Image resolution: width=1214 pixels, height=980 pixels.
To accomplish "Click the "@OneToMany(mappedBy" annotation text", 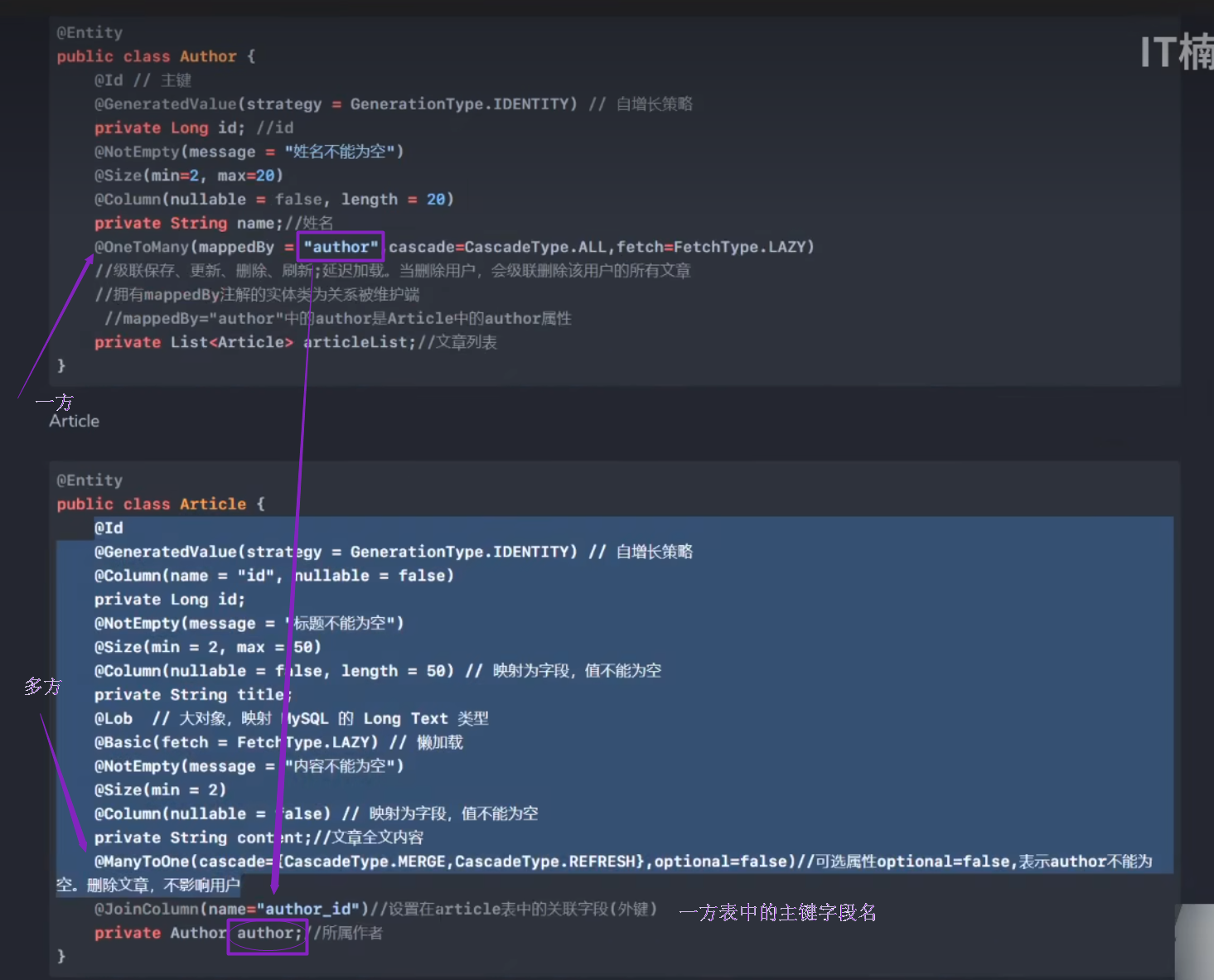I will click(184, 247).
